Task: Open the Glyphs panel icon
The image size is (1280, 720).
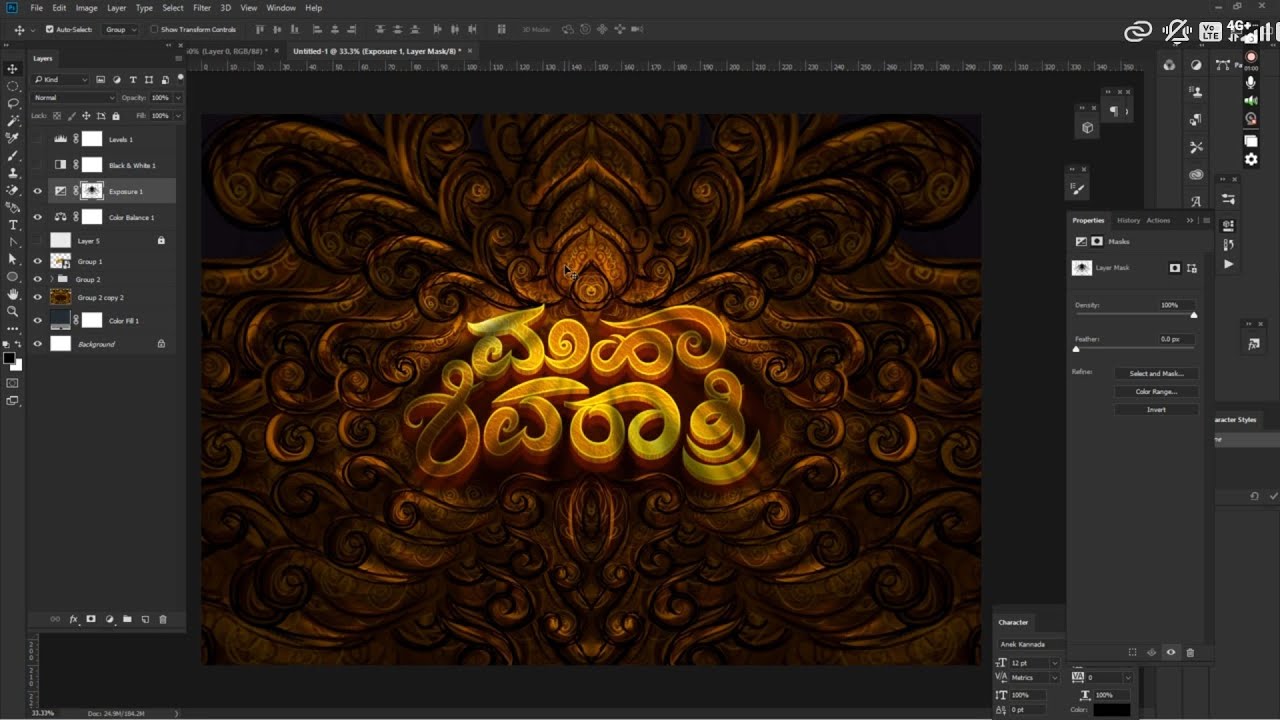Action: click(x=1196, y=201)
